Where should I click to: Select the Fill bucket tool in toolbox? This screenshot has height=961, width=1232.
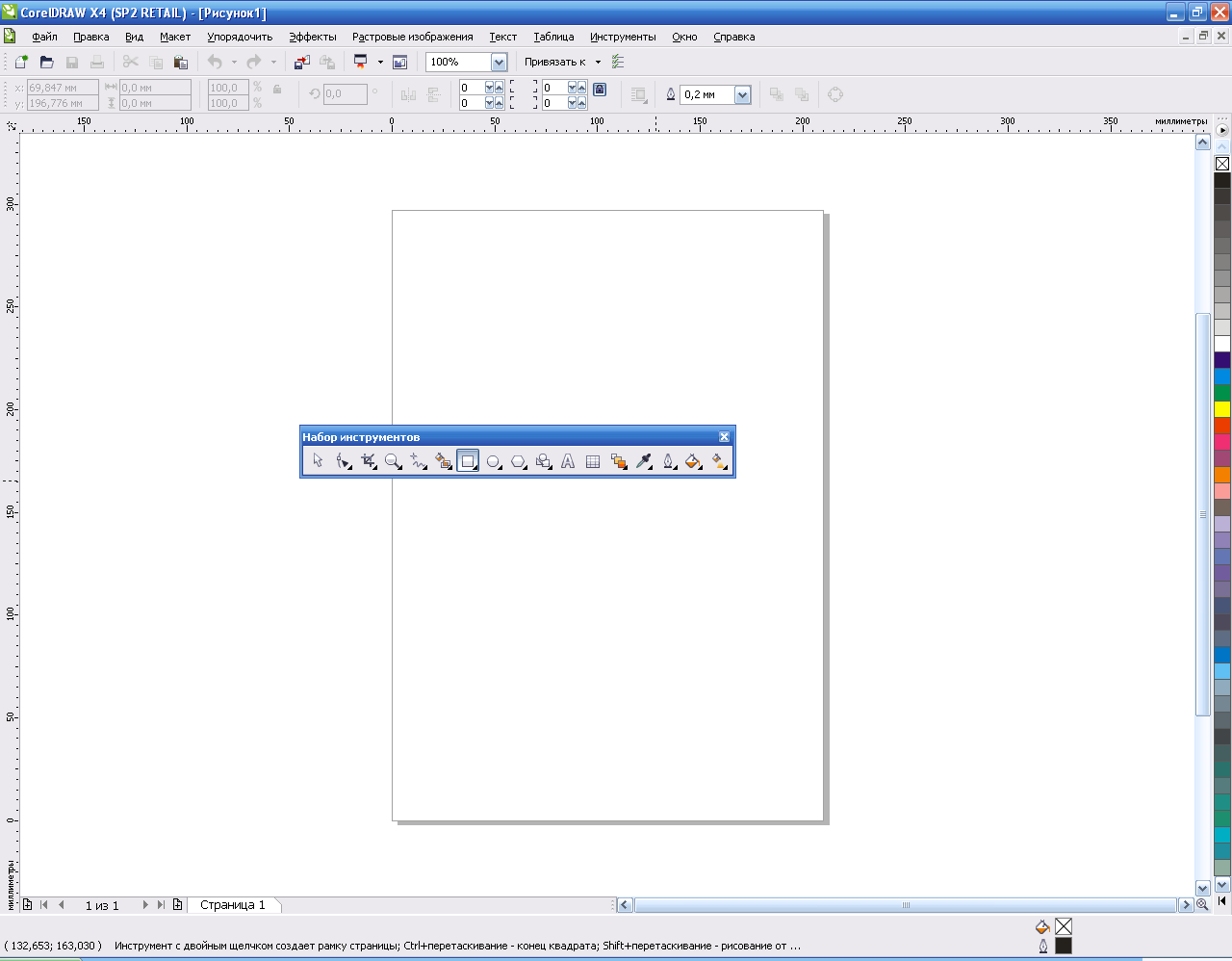693,461
